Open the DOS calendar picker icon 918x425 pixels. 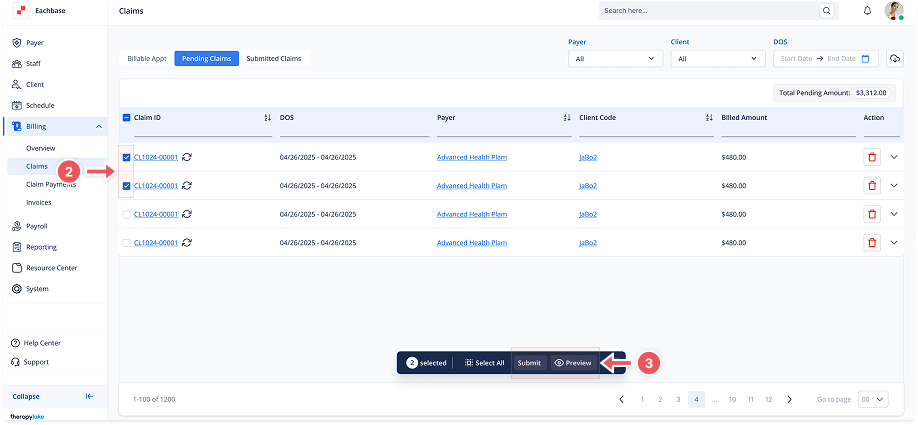click(x=866, y=59)
